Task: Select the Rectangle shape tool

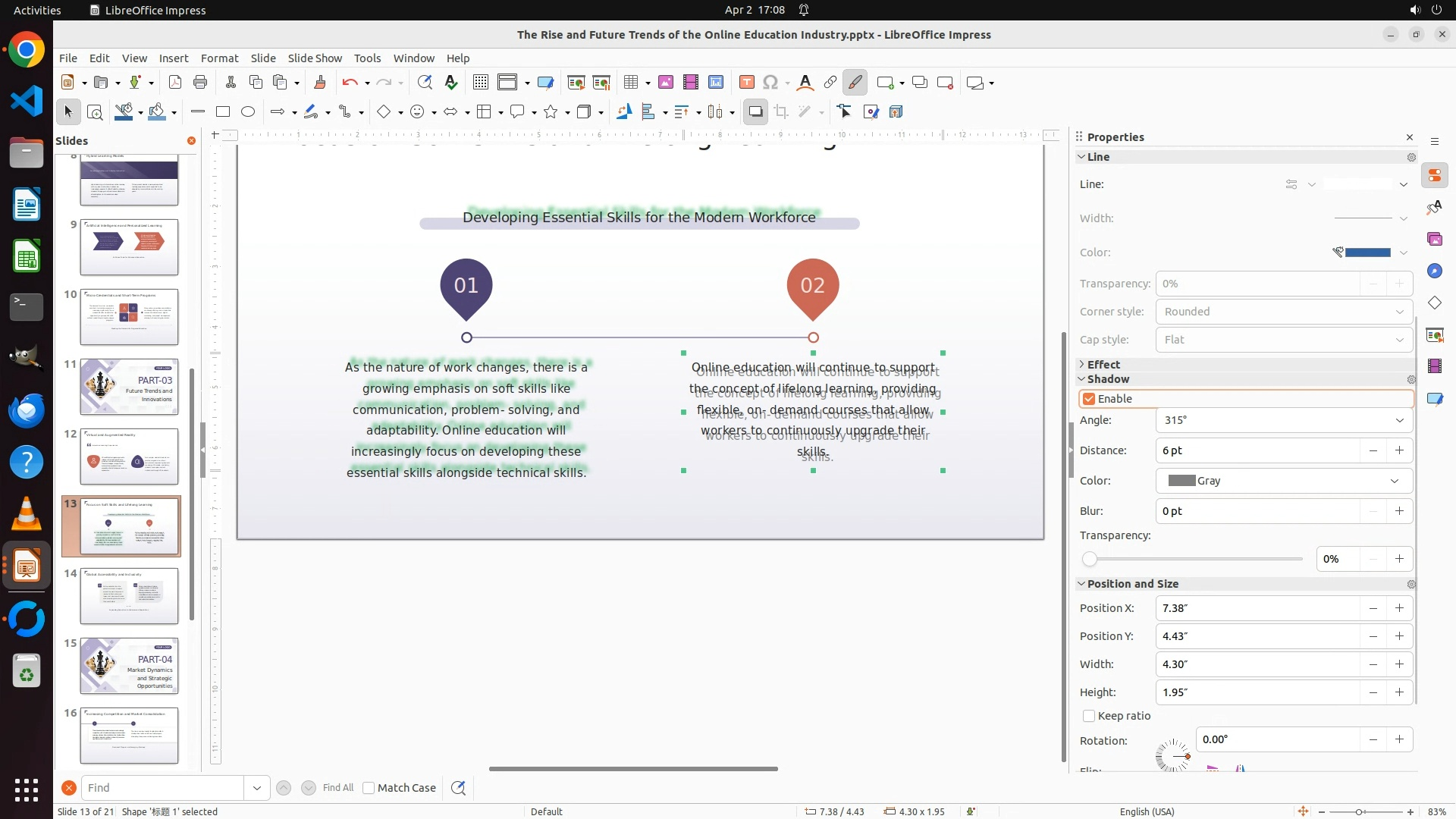Action: [223, 112]
